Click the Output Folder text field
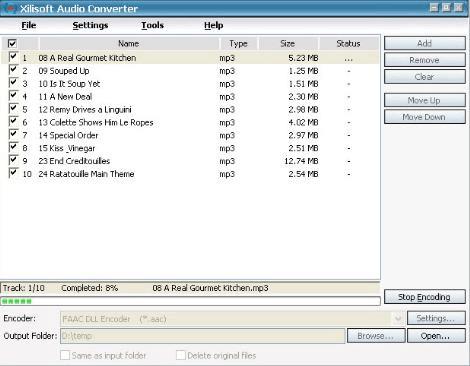The image size is (470, 366). tap(203, 336)
